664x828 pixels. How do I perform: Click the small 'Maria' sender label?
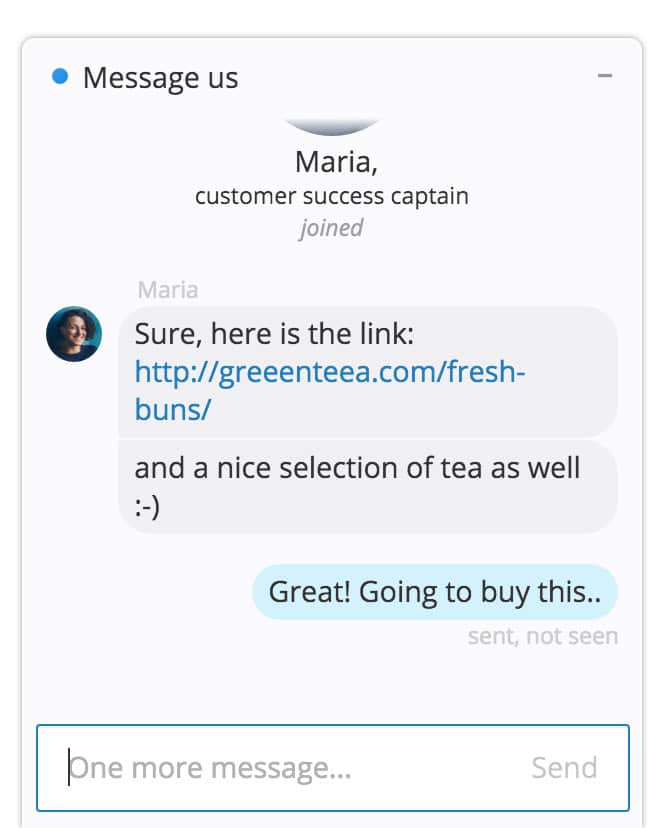pyautogui.click(x=168, y=290)
